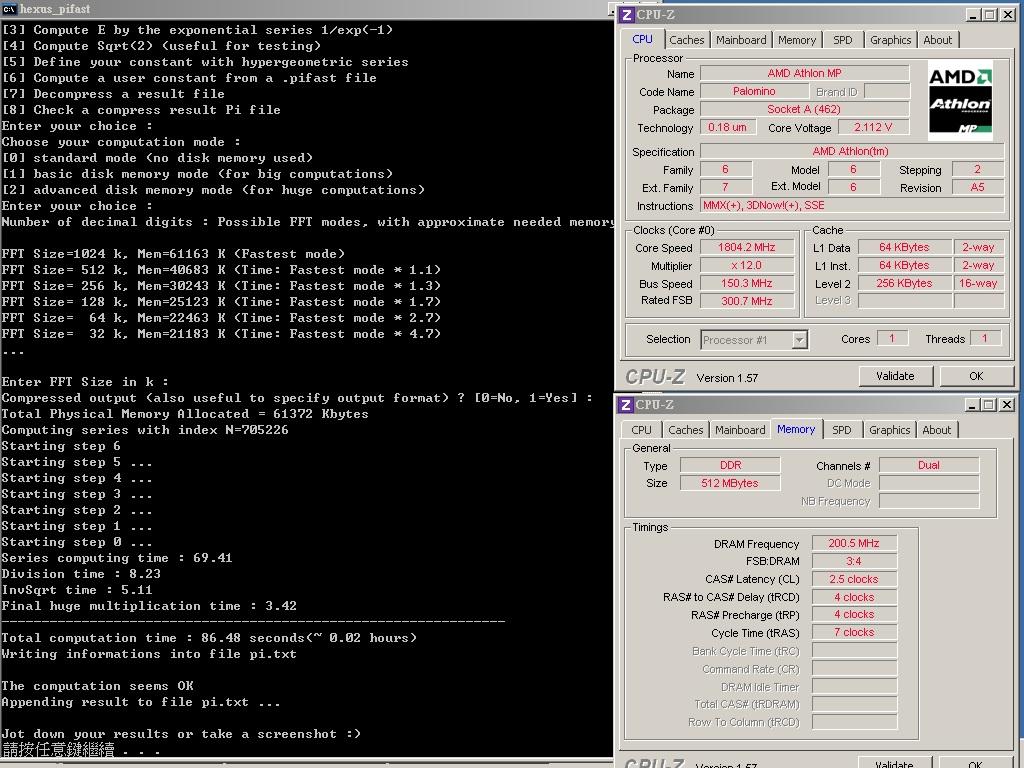This screenshot has height=768, width=1024.
Task: Open SPD tab in lower CPU-Z window
Action: pos(842,430)
